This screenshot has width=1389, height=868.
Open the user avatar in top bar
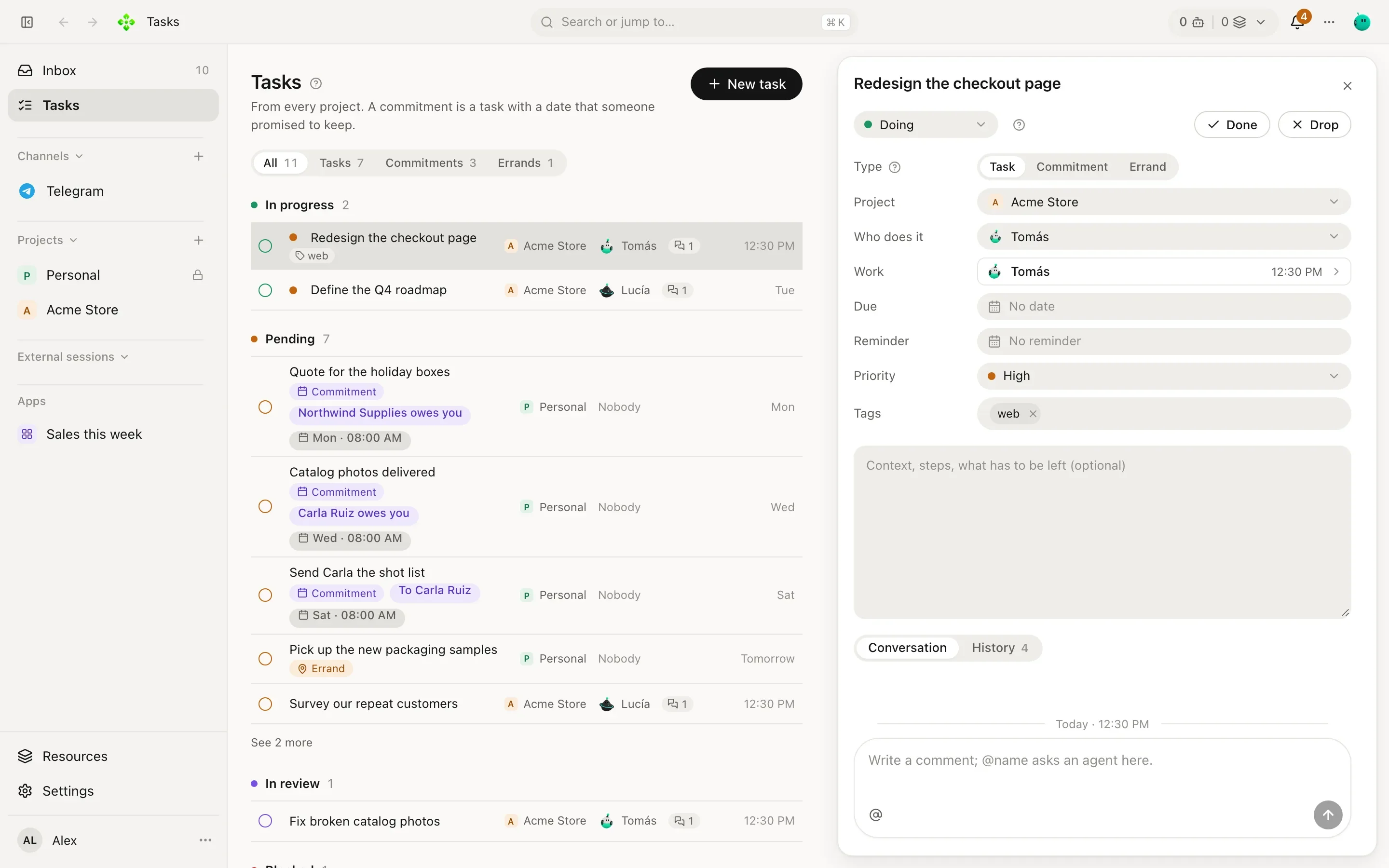pos(1362,22)
